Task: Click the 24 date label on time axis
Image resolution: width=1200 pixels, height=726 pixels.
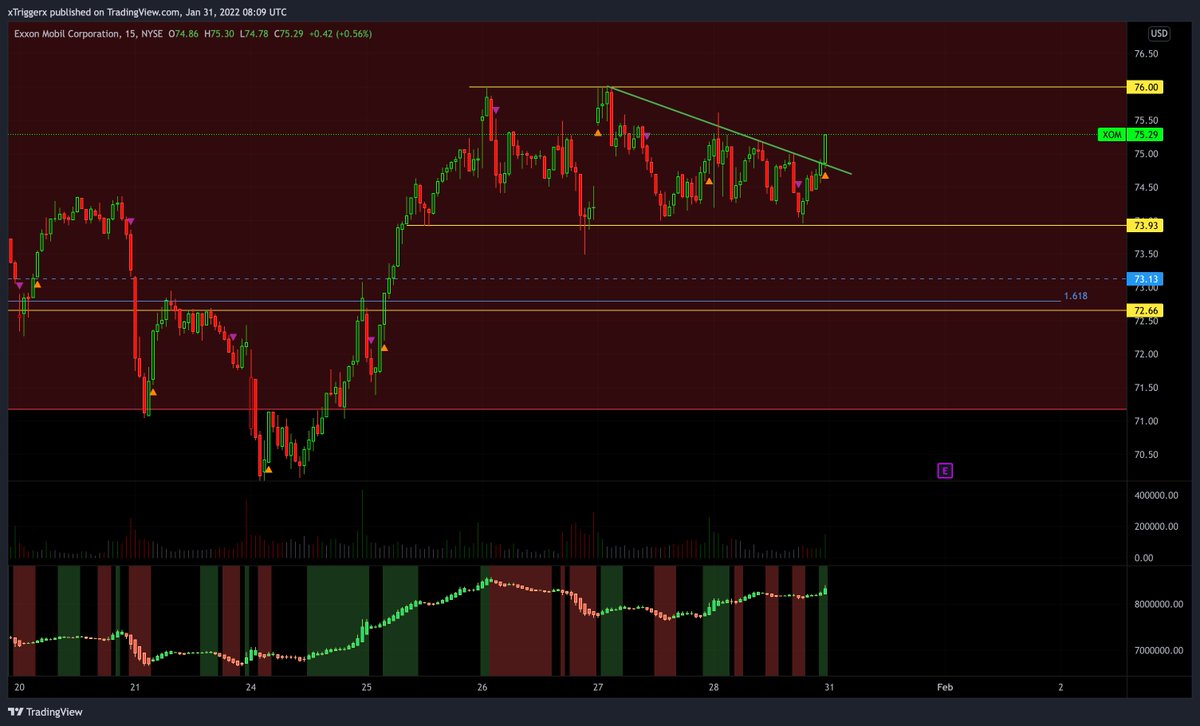Action: click(251, 687)
